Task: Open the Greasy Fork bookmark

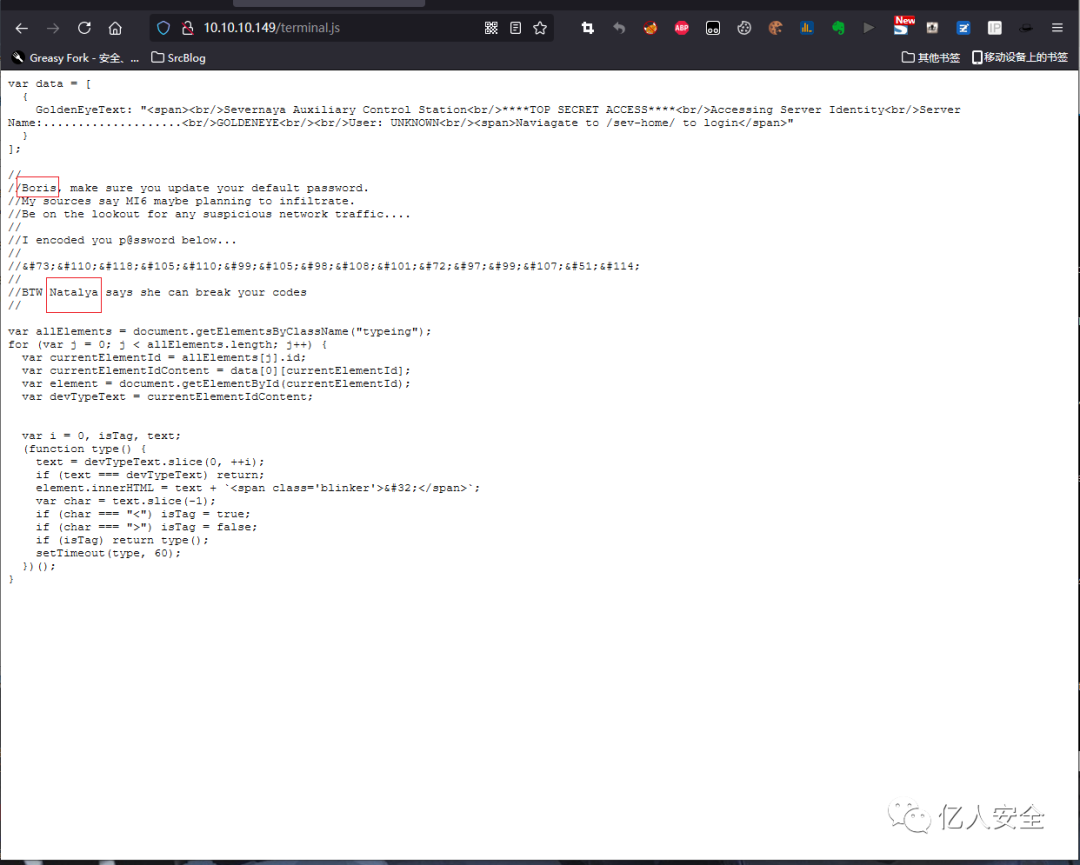Action: click(75, 58)
